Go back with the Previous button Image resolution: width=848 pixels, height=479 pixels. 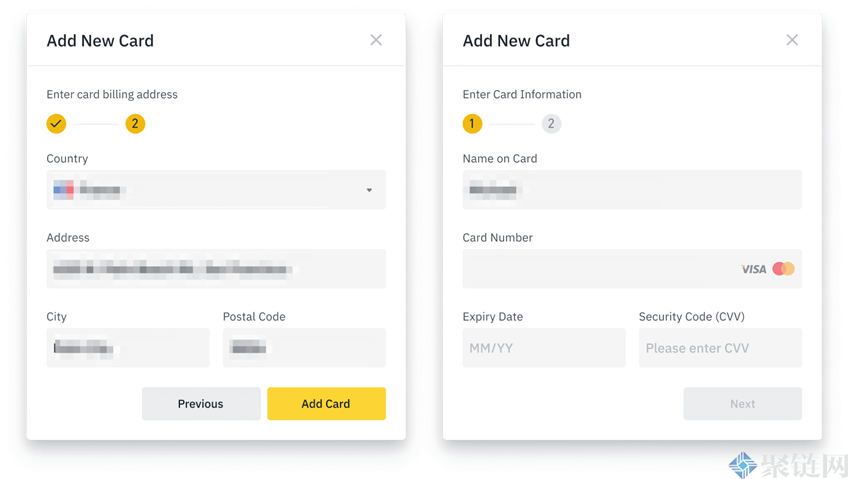click(x=201, y=404)
